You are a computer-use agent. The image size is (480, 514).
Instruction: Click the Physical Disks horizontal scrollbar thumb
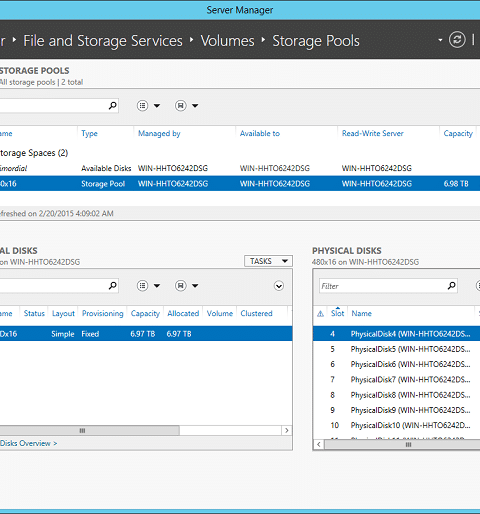pos(402,444)
